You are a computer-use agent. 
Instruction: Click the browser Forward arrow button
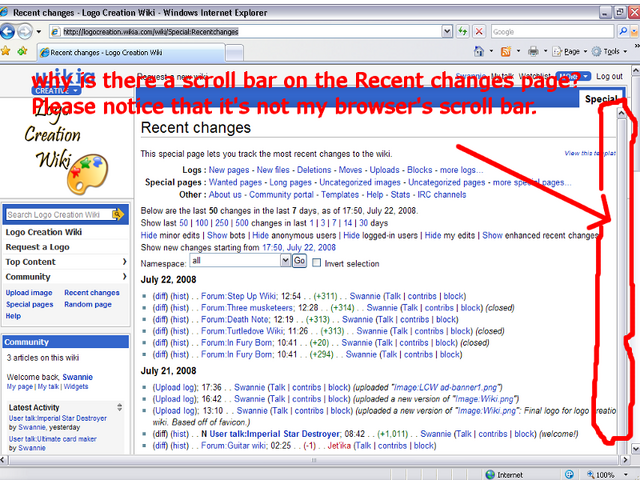tap(24, 31)
